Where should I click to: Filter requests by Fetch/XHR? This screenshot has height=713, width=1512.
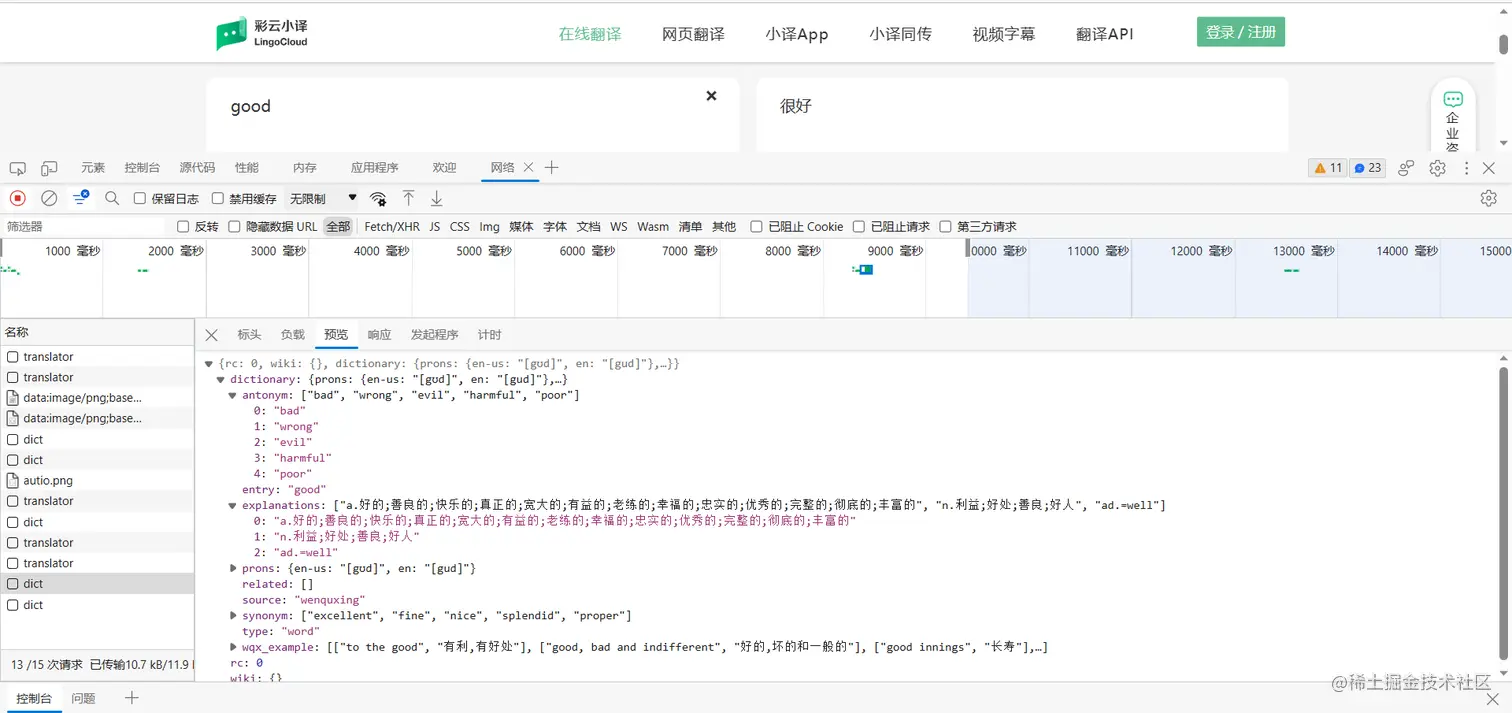(392, 227)
